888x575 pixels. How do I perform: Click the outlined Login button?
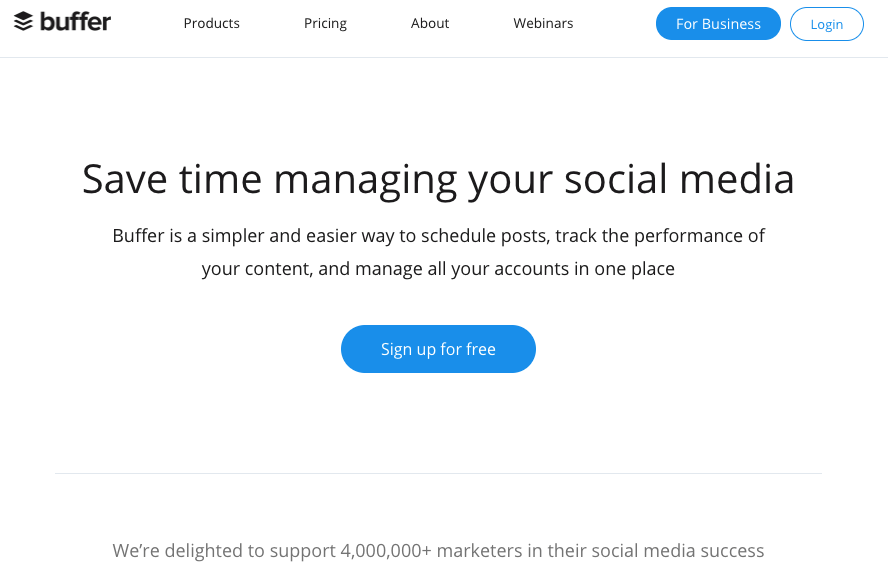pyautogui.click(x=826, y=24)
